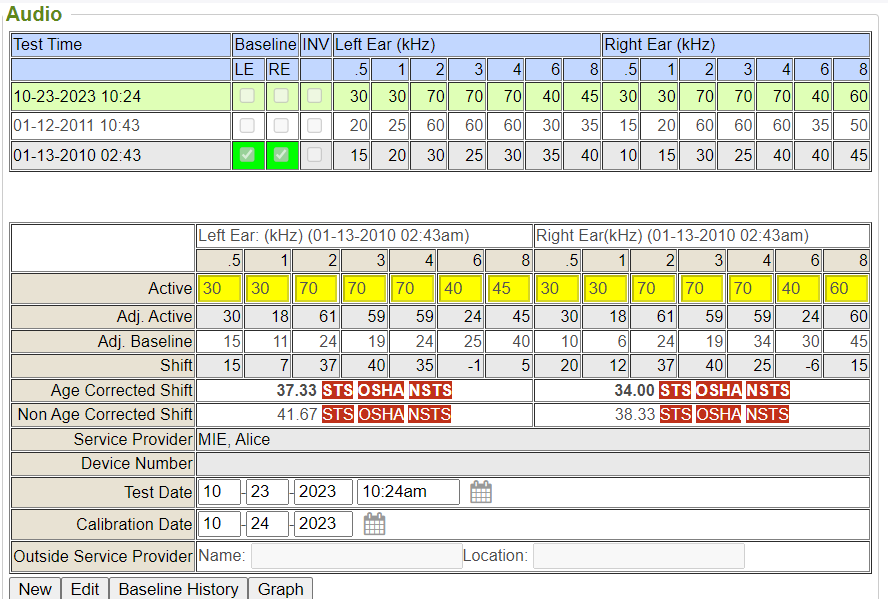Click the Outside Service Provider Location field

pyautogui.click(x=638, y=556)
